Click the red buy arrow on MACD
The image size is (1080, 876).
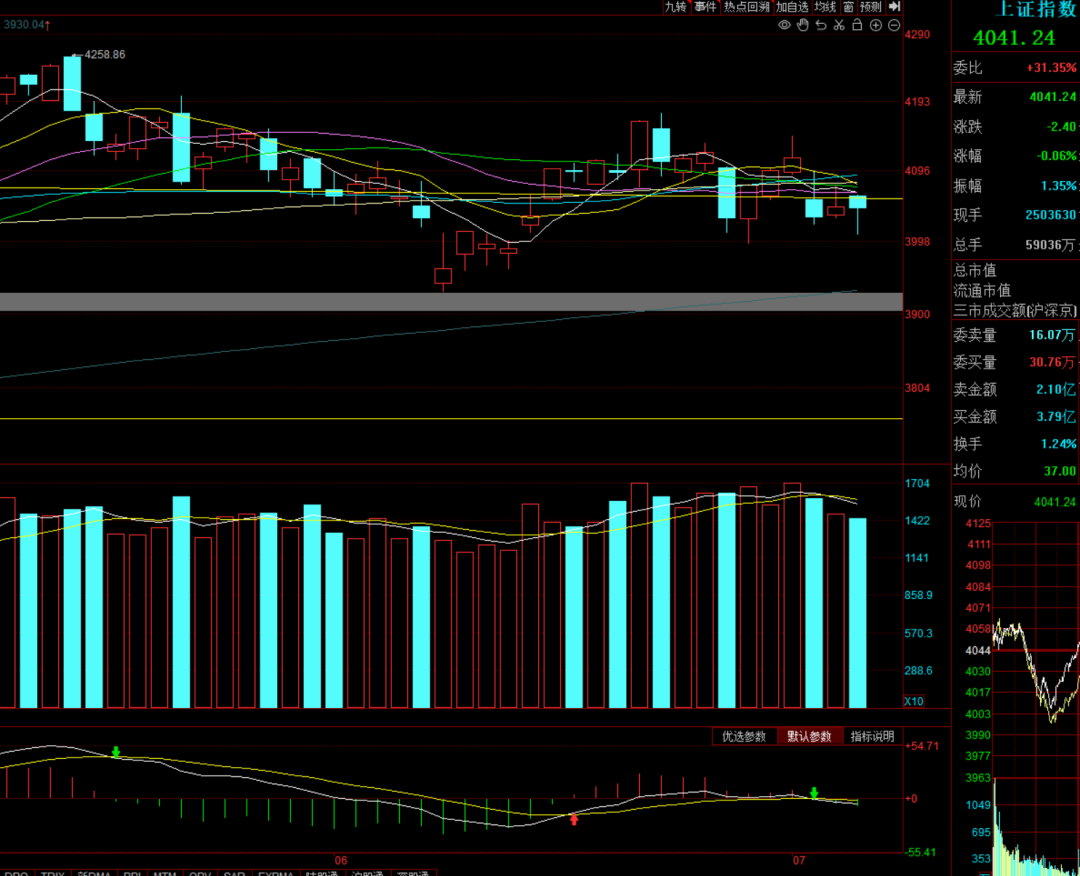tap(574, 819)
